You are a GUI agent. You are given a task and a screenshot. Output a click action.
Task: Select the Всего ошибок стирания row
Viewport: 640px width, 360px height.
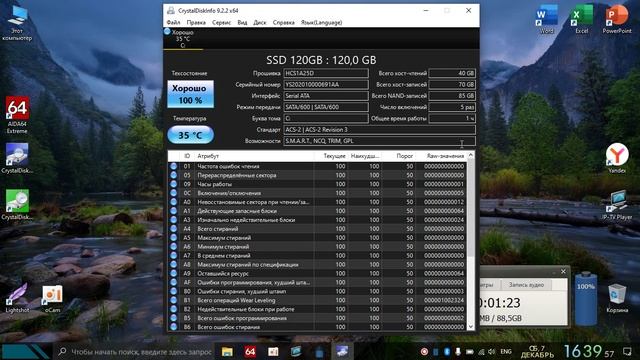click(x=317, y=327)
